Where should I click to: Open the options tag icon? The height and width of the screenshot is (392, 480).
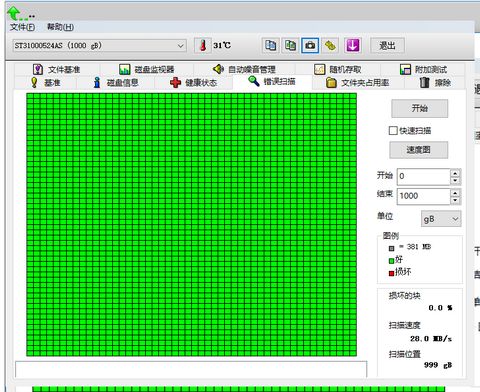coord(330,45)
